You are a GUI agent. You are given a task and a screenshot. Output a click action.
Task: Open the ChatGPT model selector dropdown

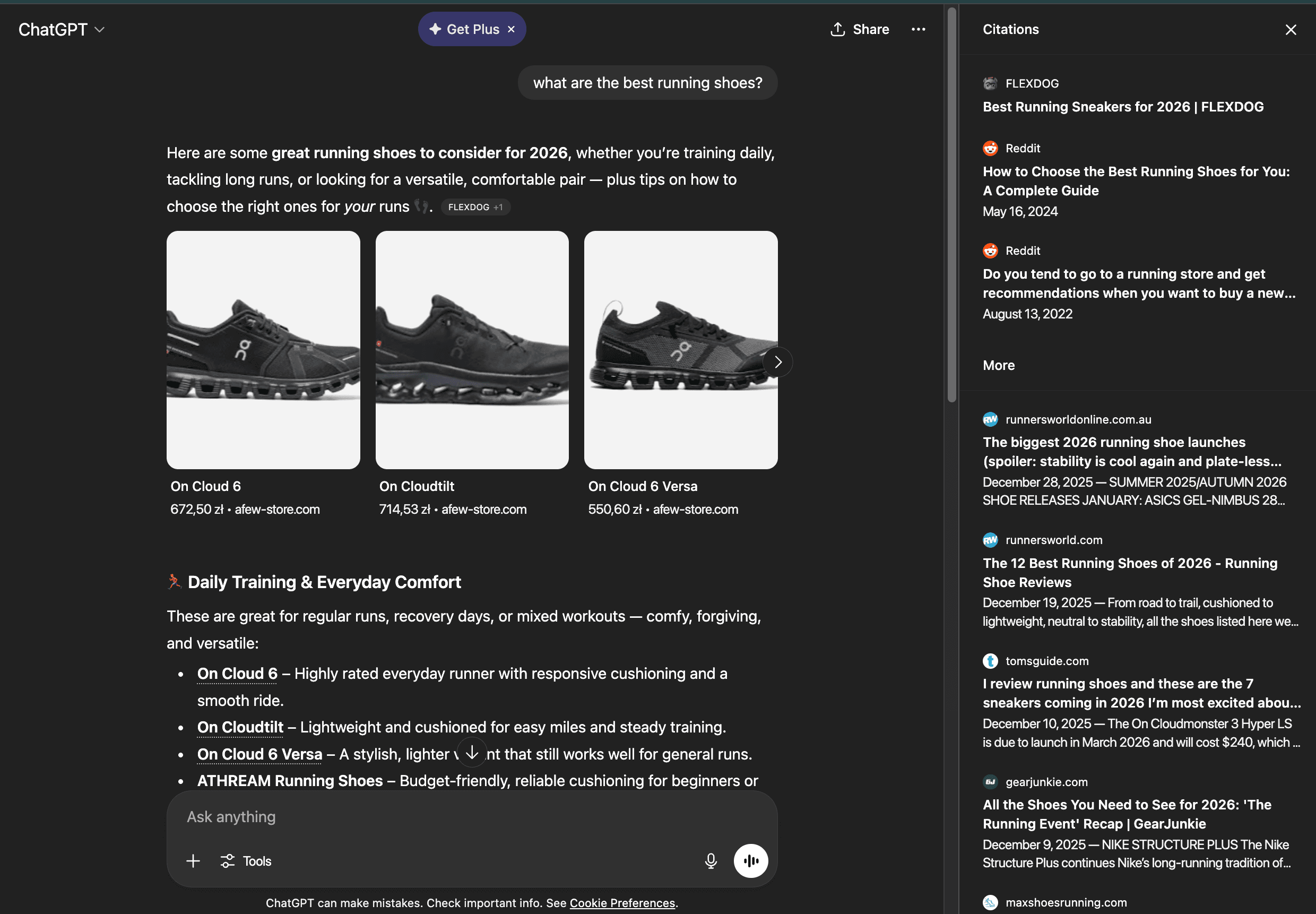(x=62, y=29)
